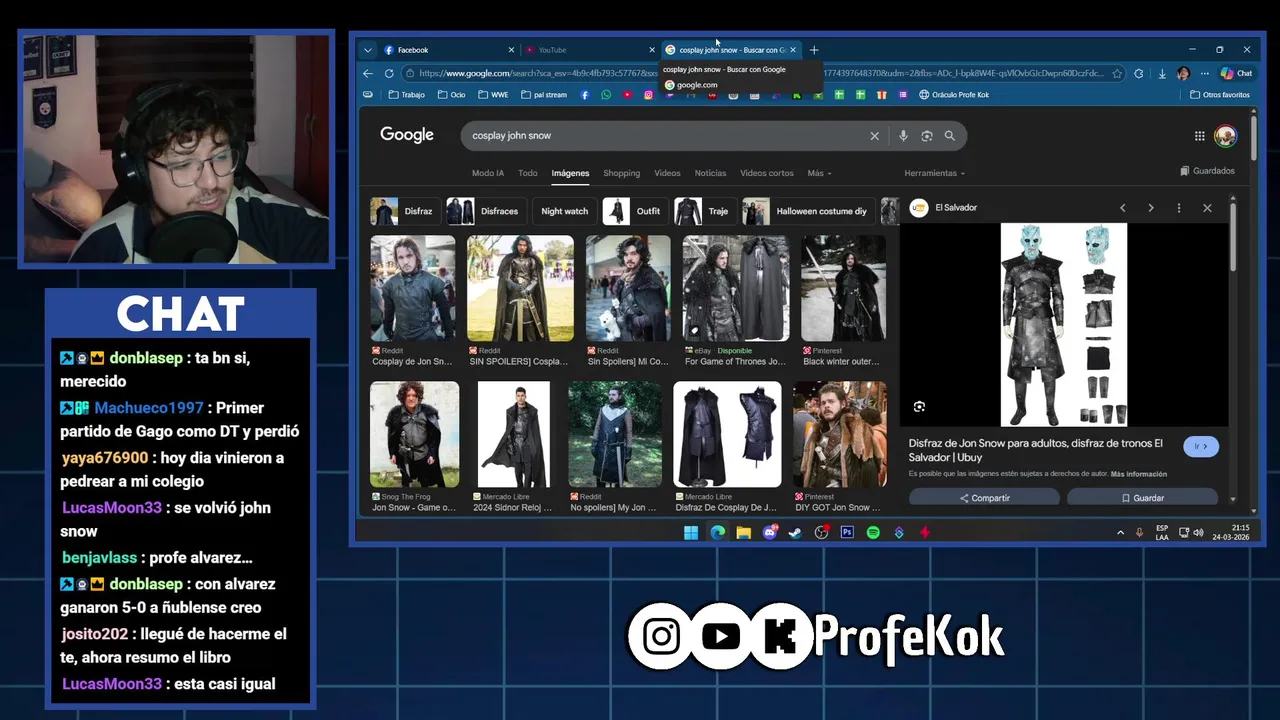This screenshot has width=1280, height=720.
Task: Open the Copilot Chat button
Action: (x=1237, y=73)
